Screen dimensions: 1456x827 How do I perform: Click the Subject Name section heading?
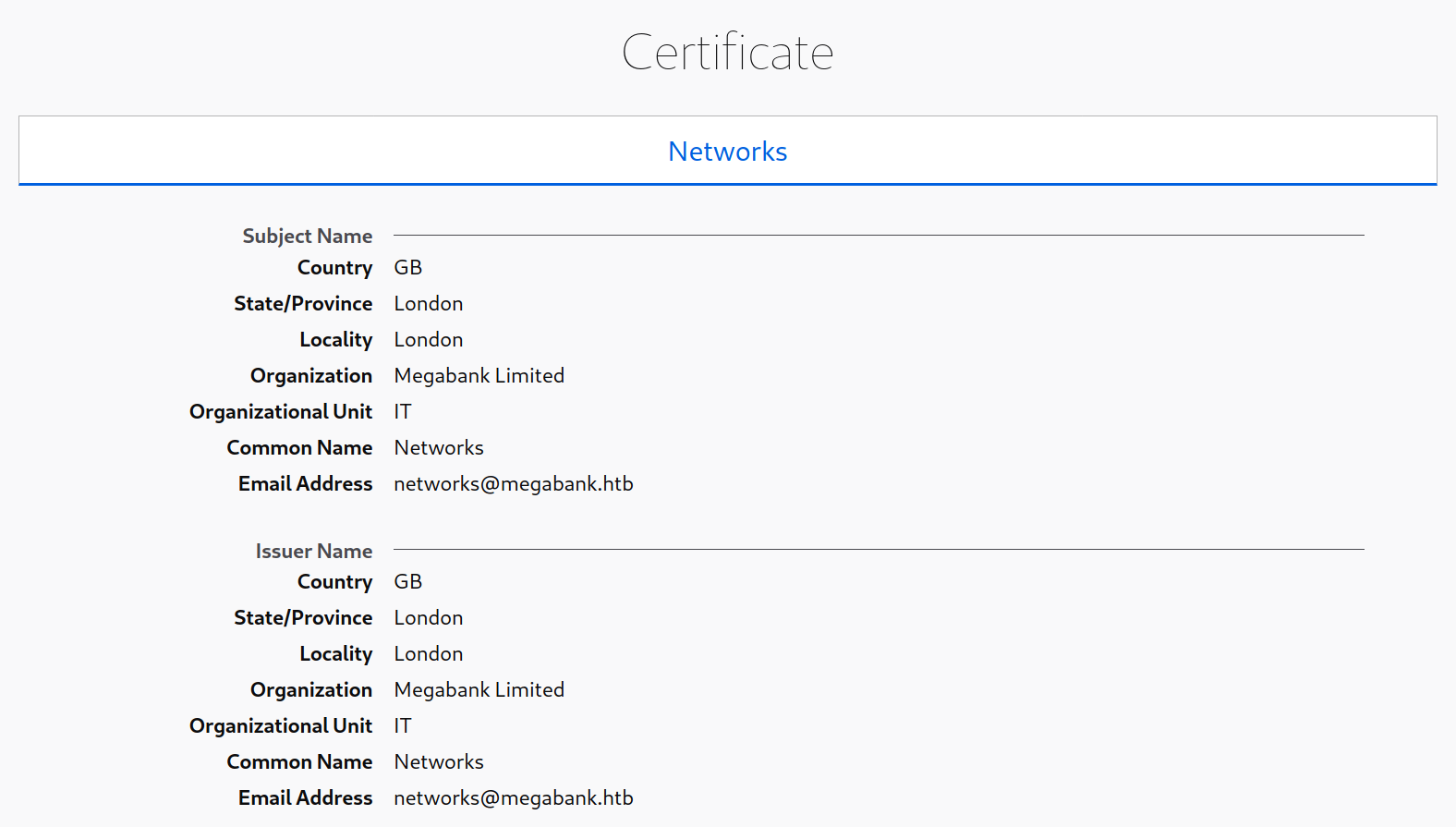point(307,236)
